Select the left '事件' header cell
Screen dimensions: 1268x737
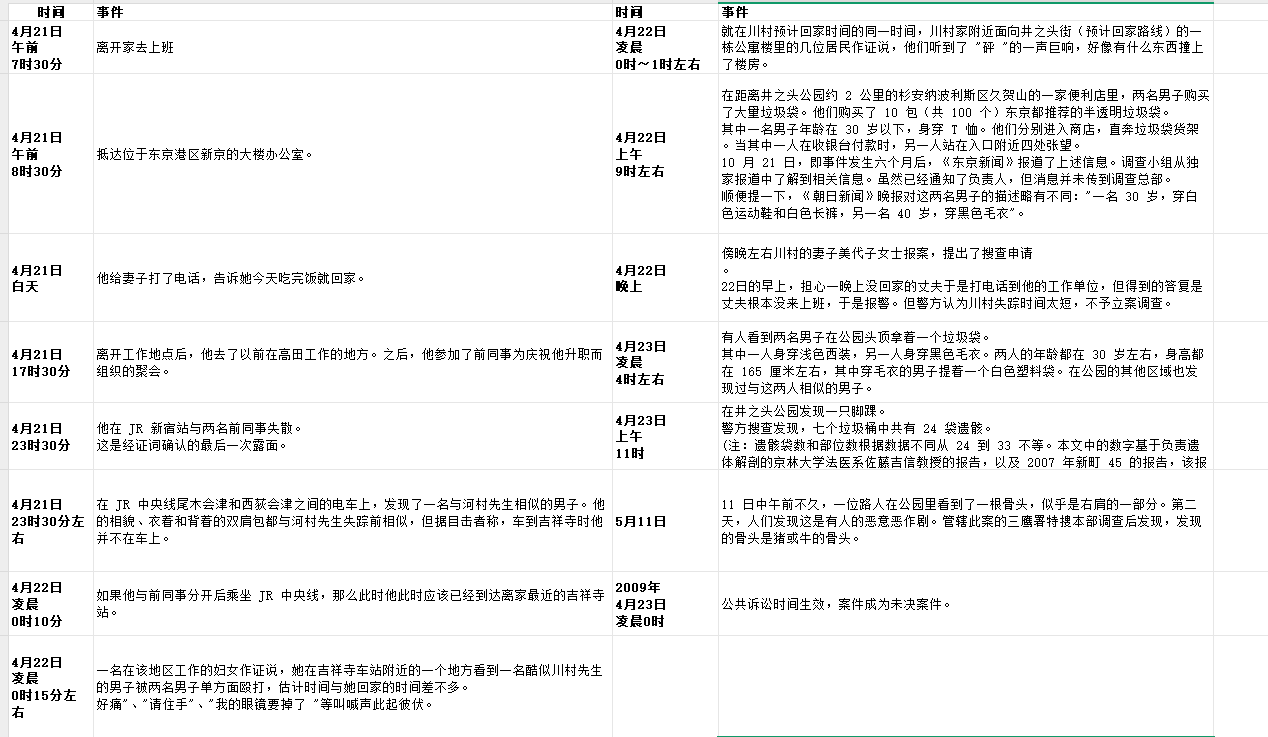pyautogui.click(x=353, y=12)
